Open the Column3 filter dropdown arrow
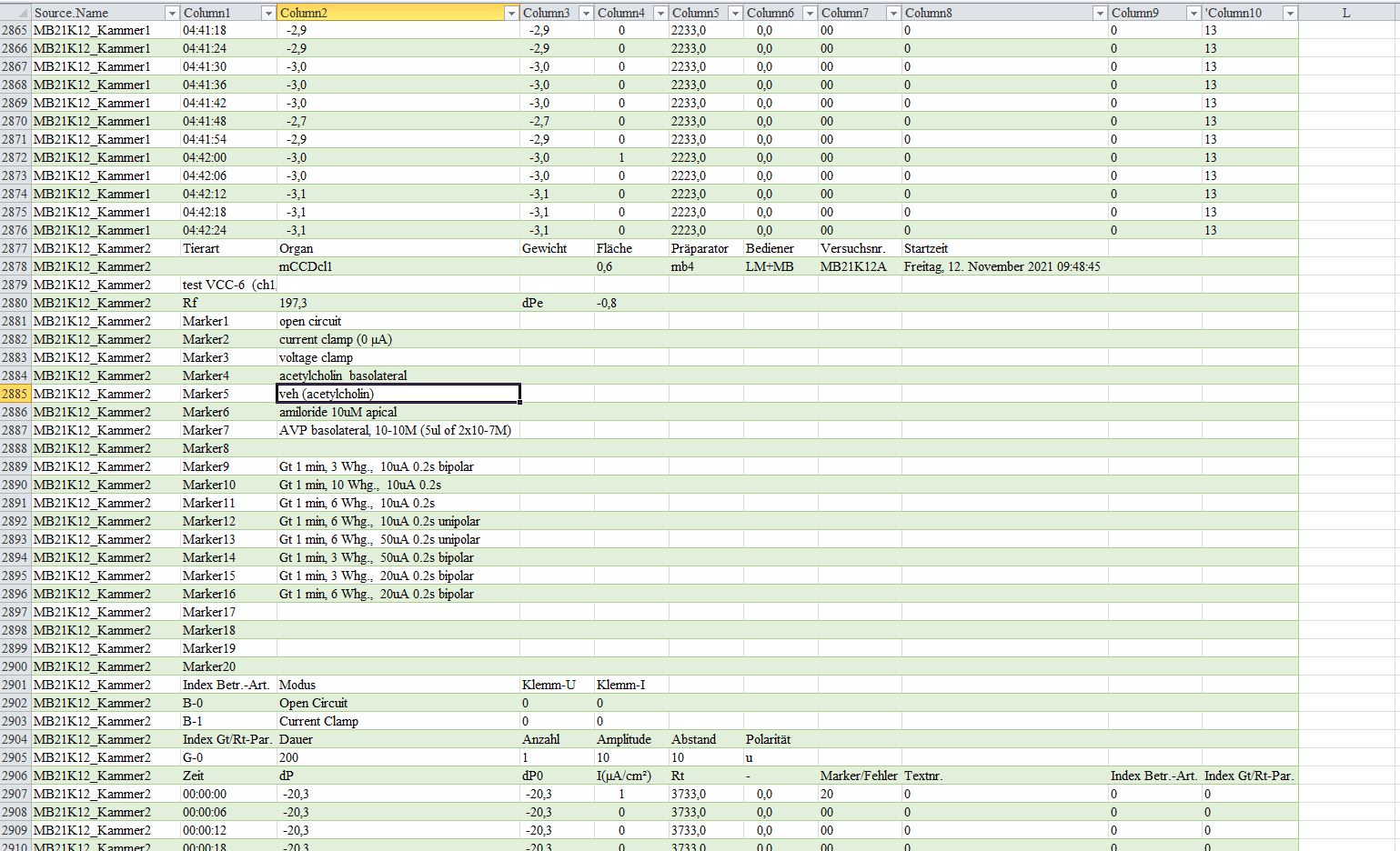Screen dimensions: 1400x851 pos(586,13)
